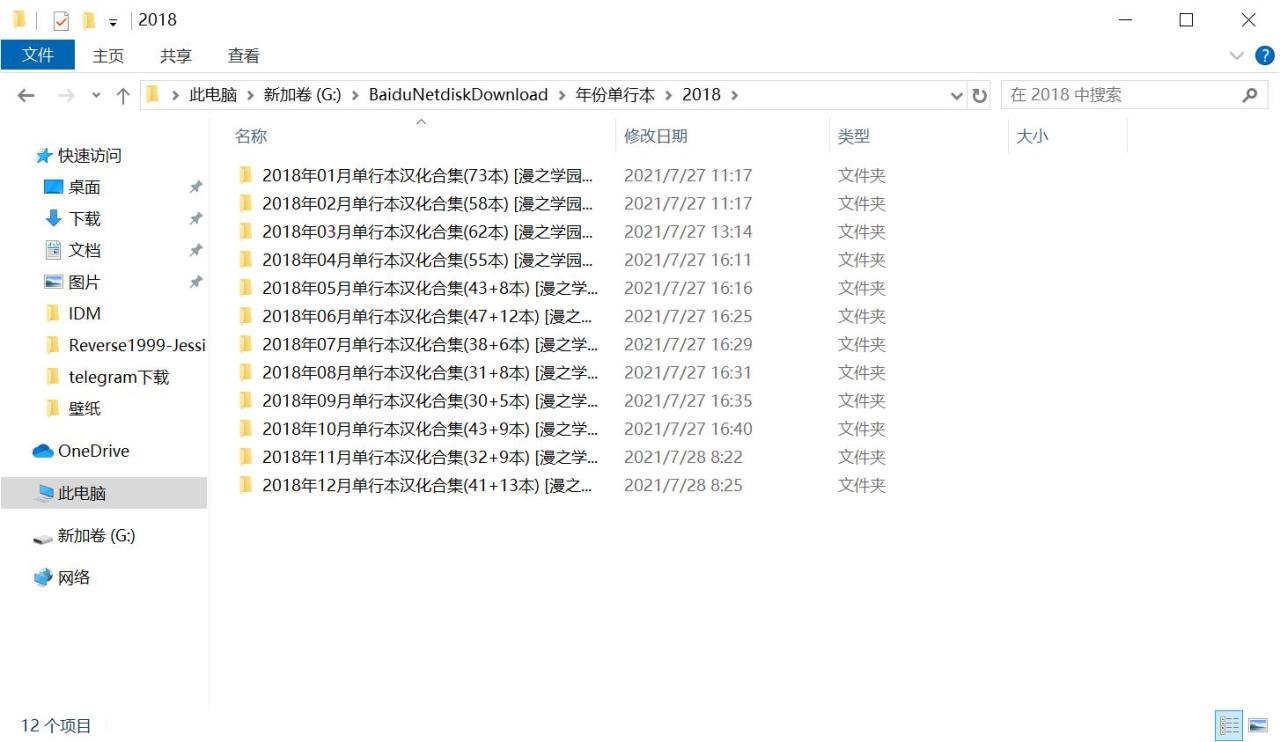The width and height of the screenshot is (1280, 742).
Task: Switch to the large icons view button
Action: click(x=1258, y=725)
